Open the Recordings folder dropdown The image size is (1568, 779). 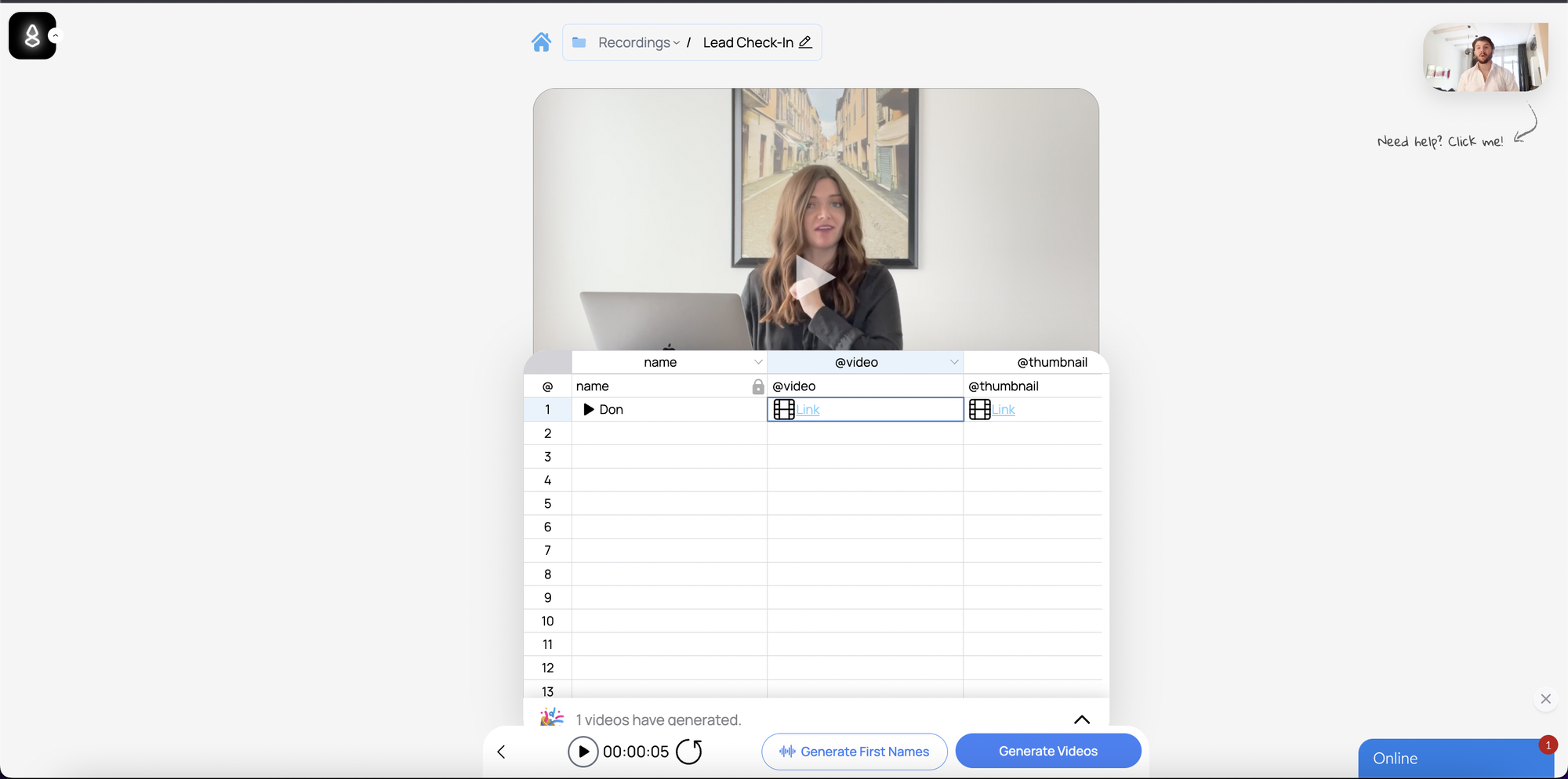point(639,42)
